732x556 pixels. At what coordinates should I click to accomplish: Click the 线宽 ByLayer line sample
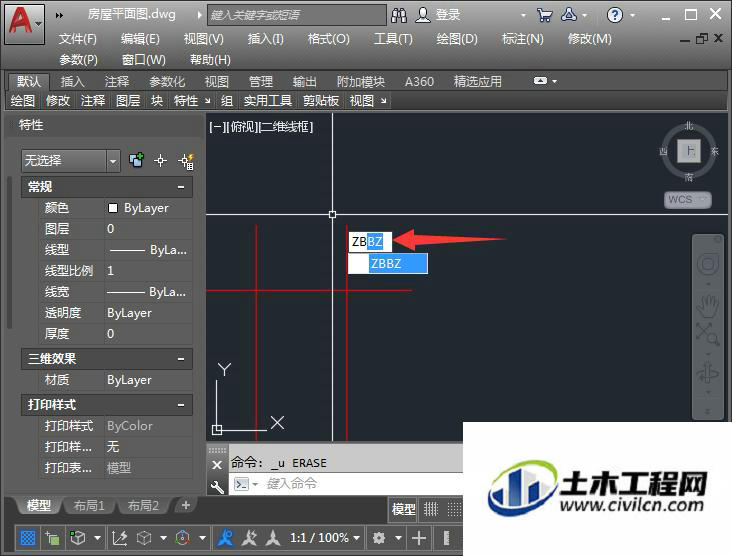[126, 293]
